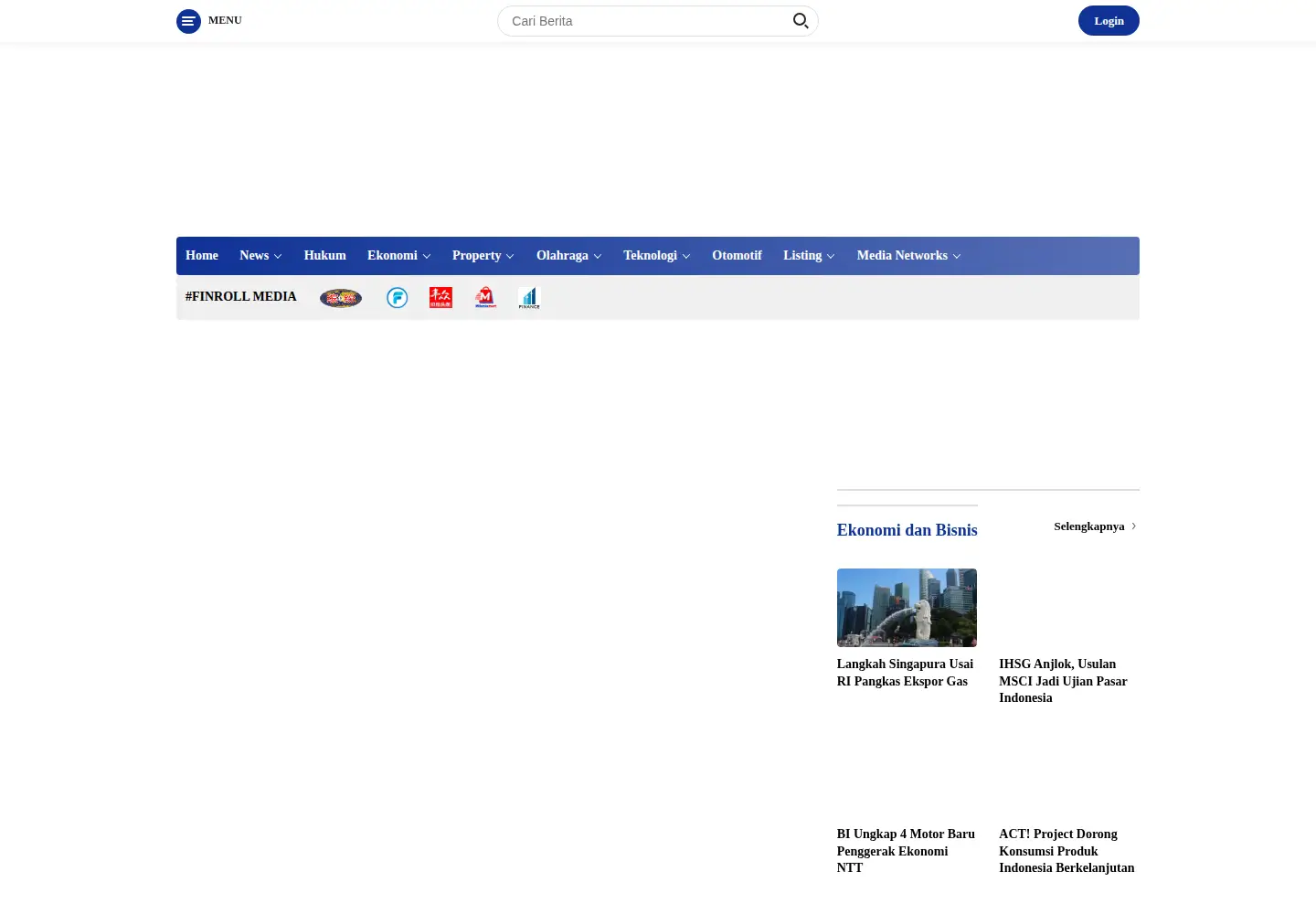Image resolution: width=1316 pixels, height=914 pixels.
Task: Open the red shopping bag M logo
Action: [x=485, y=297]
